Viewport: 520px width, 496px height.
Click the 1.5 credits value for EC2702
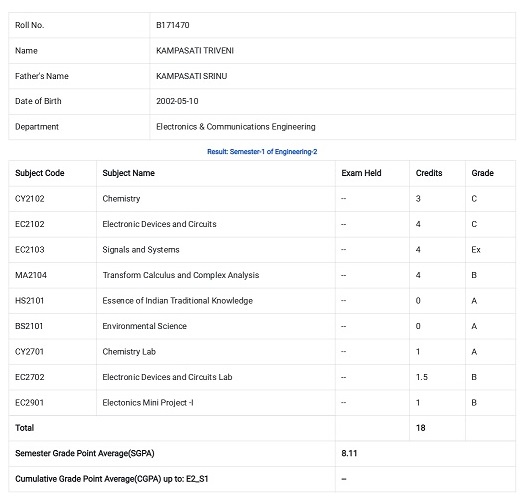coord(422,377)
